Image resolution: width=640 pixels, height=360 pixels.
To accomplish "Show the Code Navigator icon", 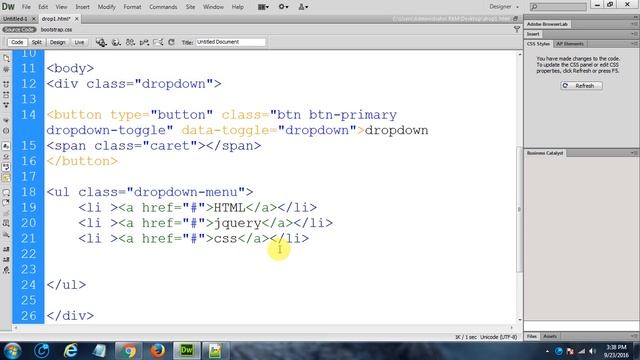I will (6, 69).
